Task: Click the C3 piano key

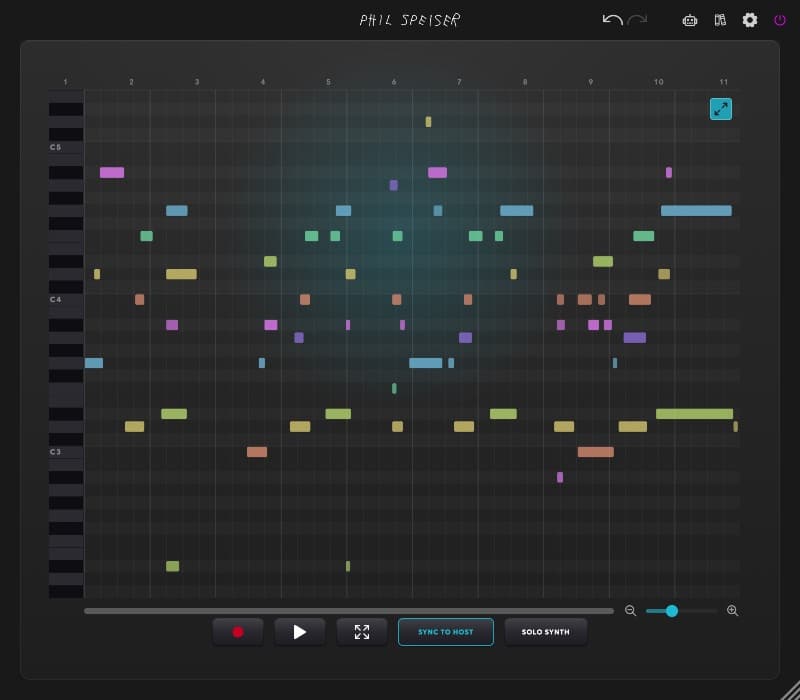Action: coord(66,452)
